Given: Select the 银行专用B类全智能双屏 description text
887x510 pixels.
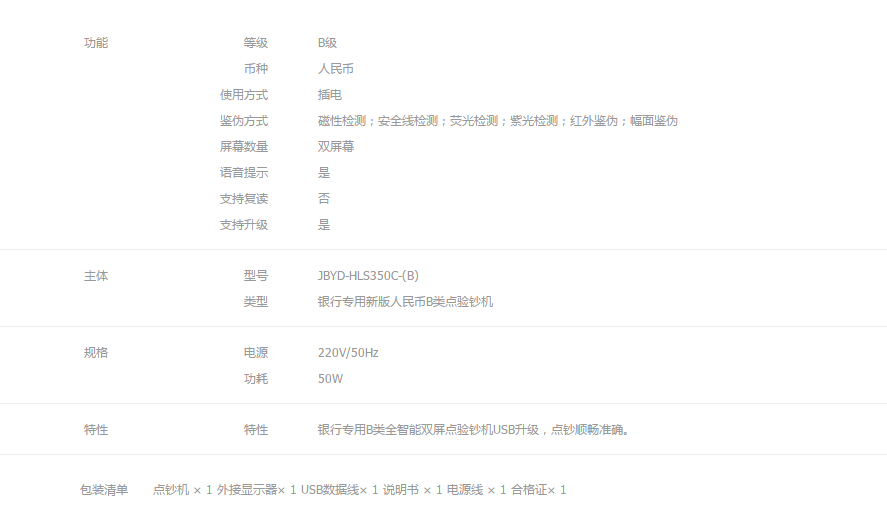Looking at the screenshot, I should tap(474, 430).
